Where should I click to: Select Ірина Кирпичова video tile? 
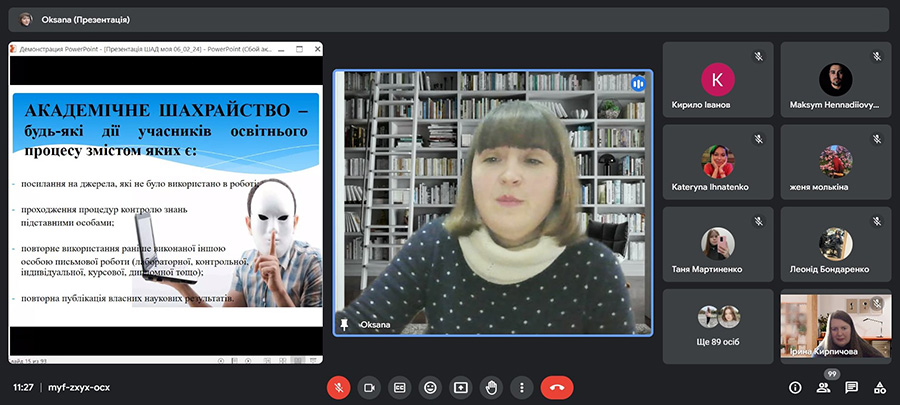(836, 326)
